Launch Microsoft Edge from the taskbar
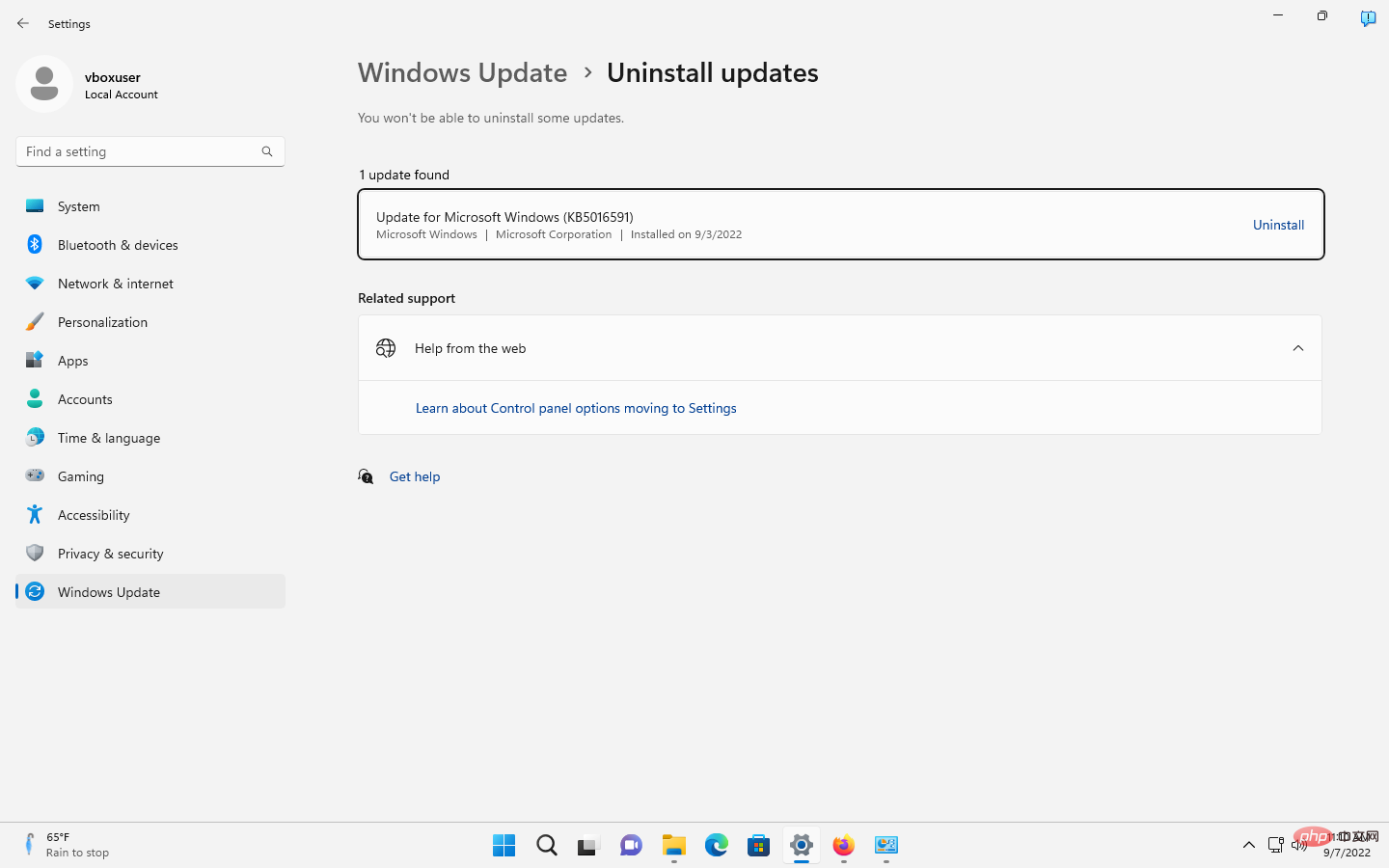This screenshot has height=868, width=1389. point(717,846)
